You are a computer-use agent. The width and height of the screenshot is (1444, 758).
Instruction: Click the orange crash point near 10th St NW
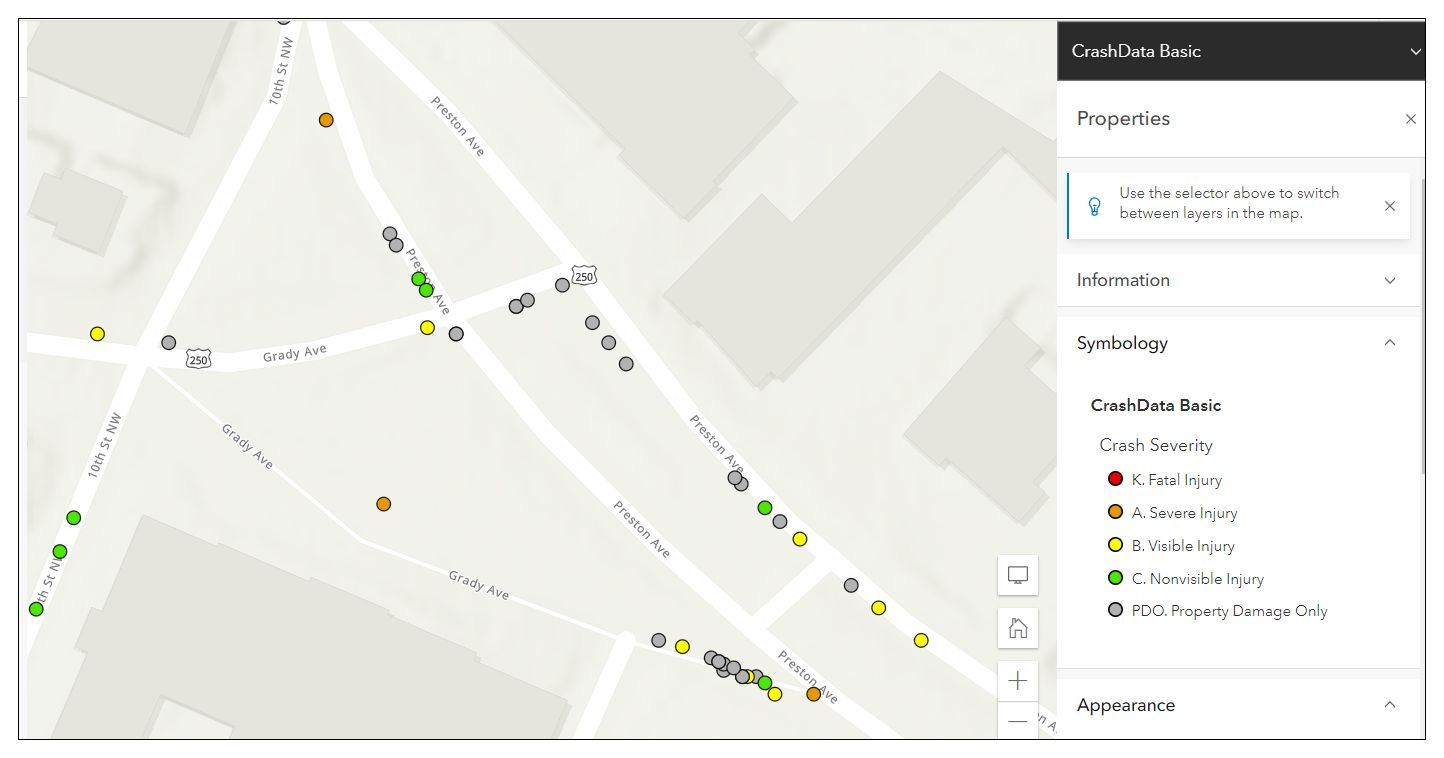tap(326, 120)
